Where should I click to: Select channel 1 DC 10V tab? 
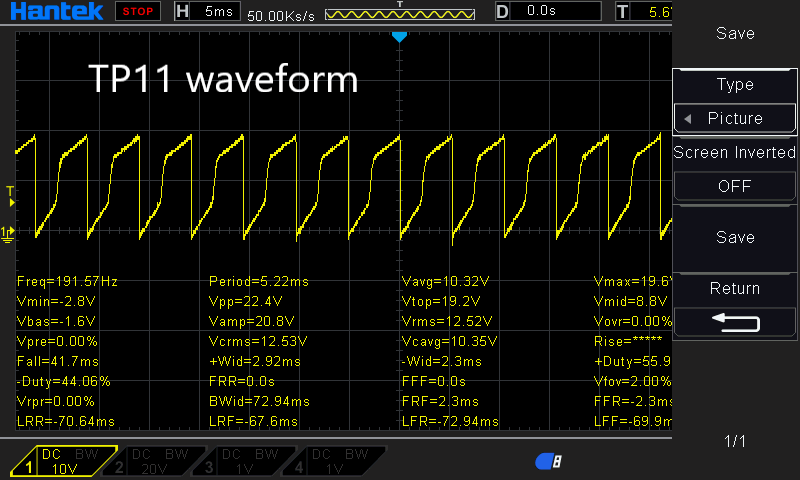63,461
